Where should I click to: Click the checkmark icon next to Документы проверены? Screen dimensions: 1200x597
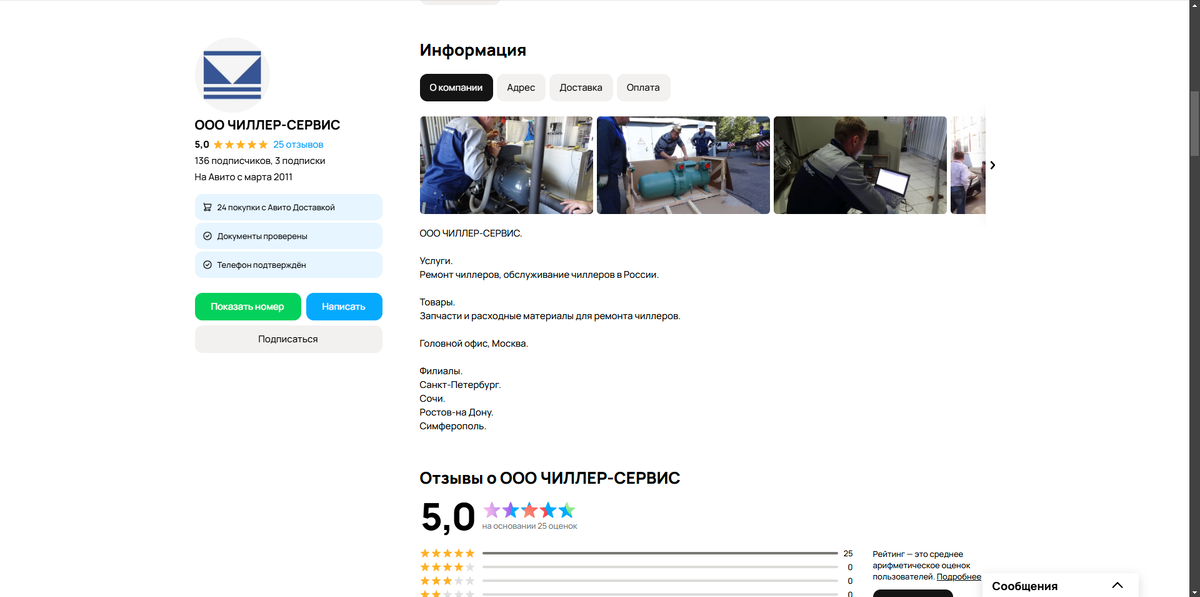pyautogui.click(x=207, y=236)
